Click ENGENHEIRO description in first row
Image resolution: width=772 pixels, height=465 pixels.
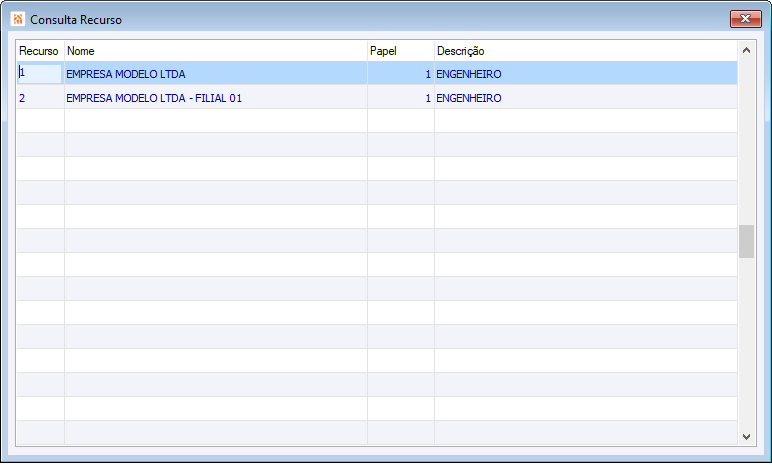pos(469,74)
